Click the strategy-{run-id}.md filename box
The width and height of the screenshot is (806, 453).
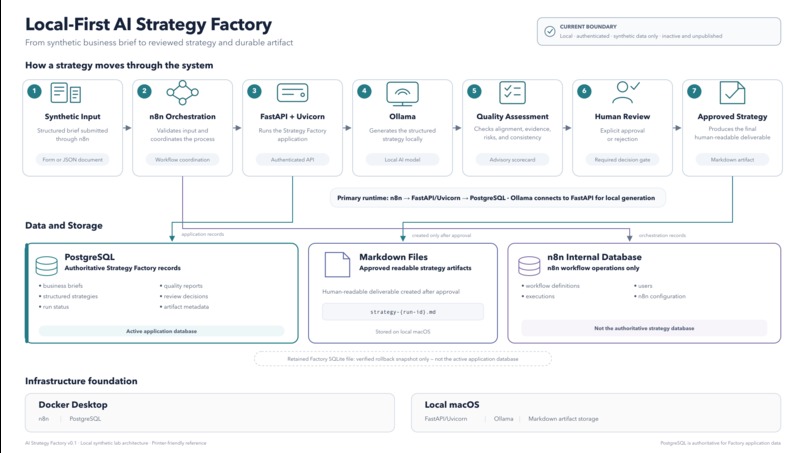[x=403, y=312]
